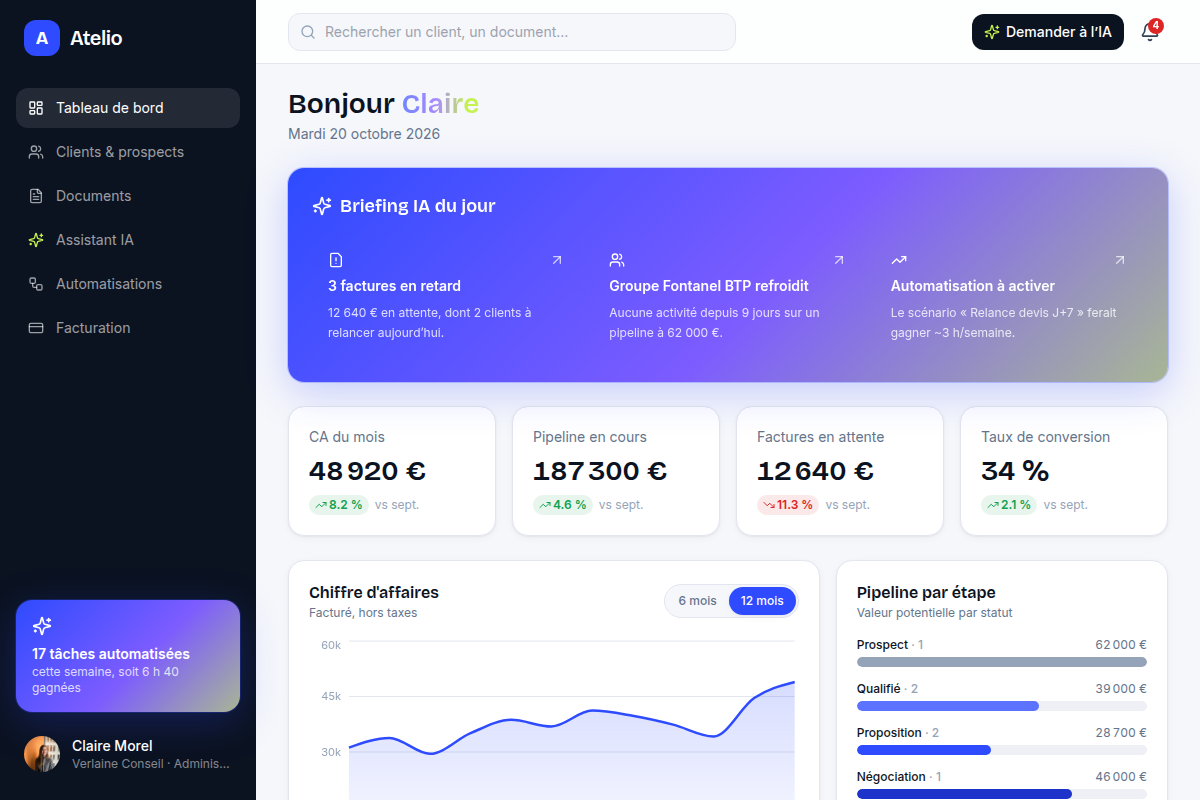Click the Pipeline en cours 187 300 € value
The width and height of the screenshot is (1200, 800).
[x=600, y=470]
